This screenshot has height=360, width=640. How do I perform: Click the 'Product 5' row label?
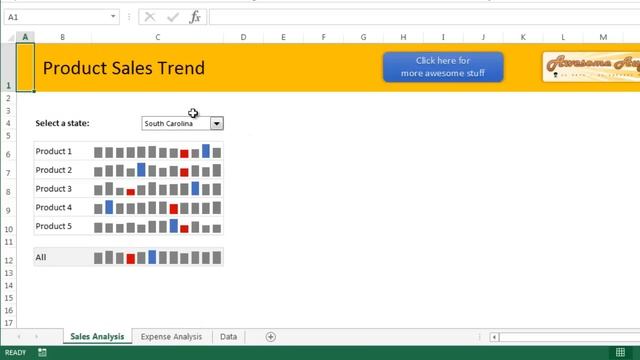click(53, 226)
